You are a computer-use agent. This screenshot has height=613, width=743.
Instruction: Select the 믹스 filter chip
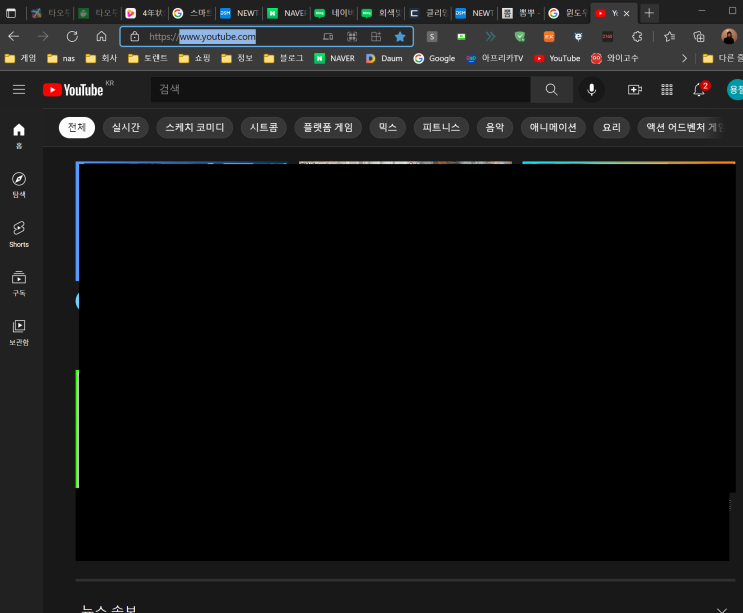tap(388, 127)
